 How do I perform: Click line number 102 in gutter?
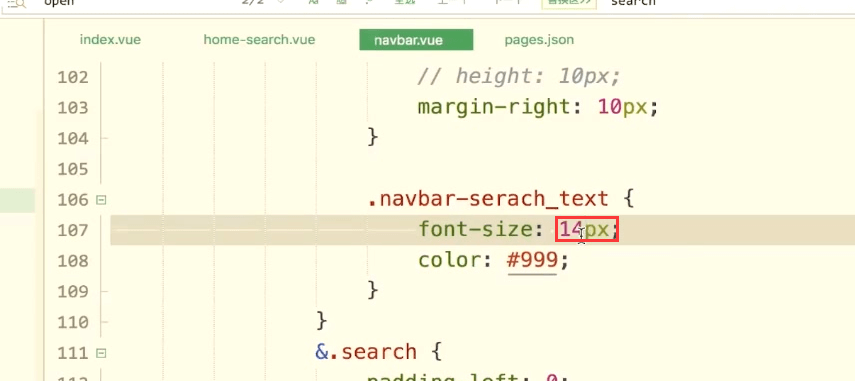click(x=73, y=77)
